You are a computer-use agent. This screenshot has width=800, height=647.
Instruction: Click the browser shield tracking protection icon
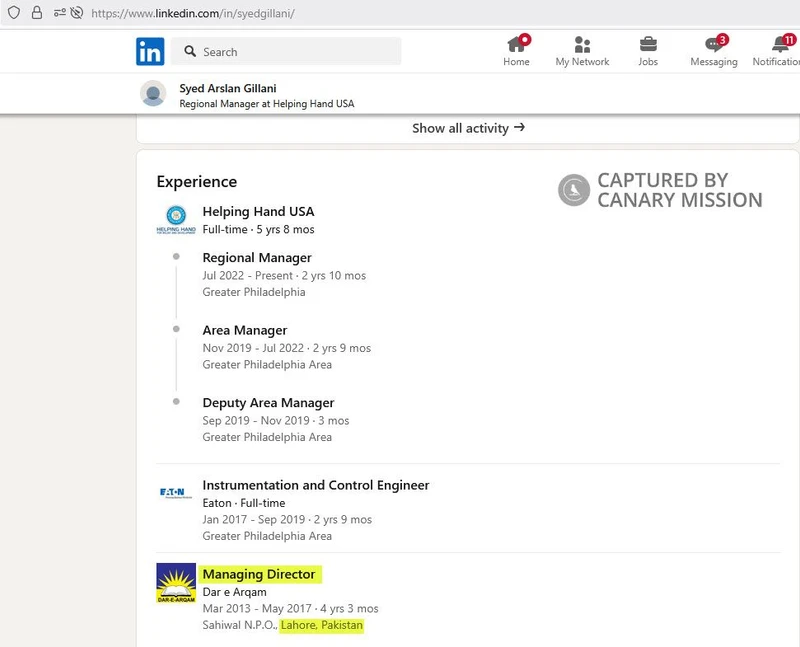[14, 13]
